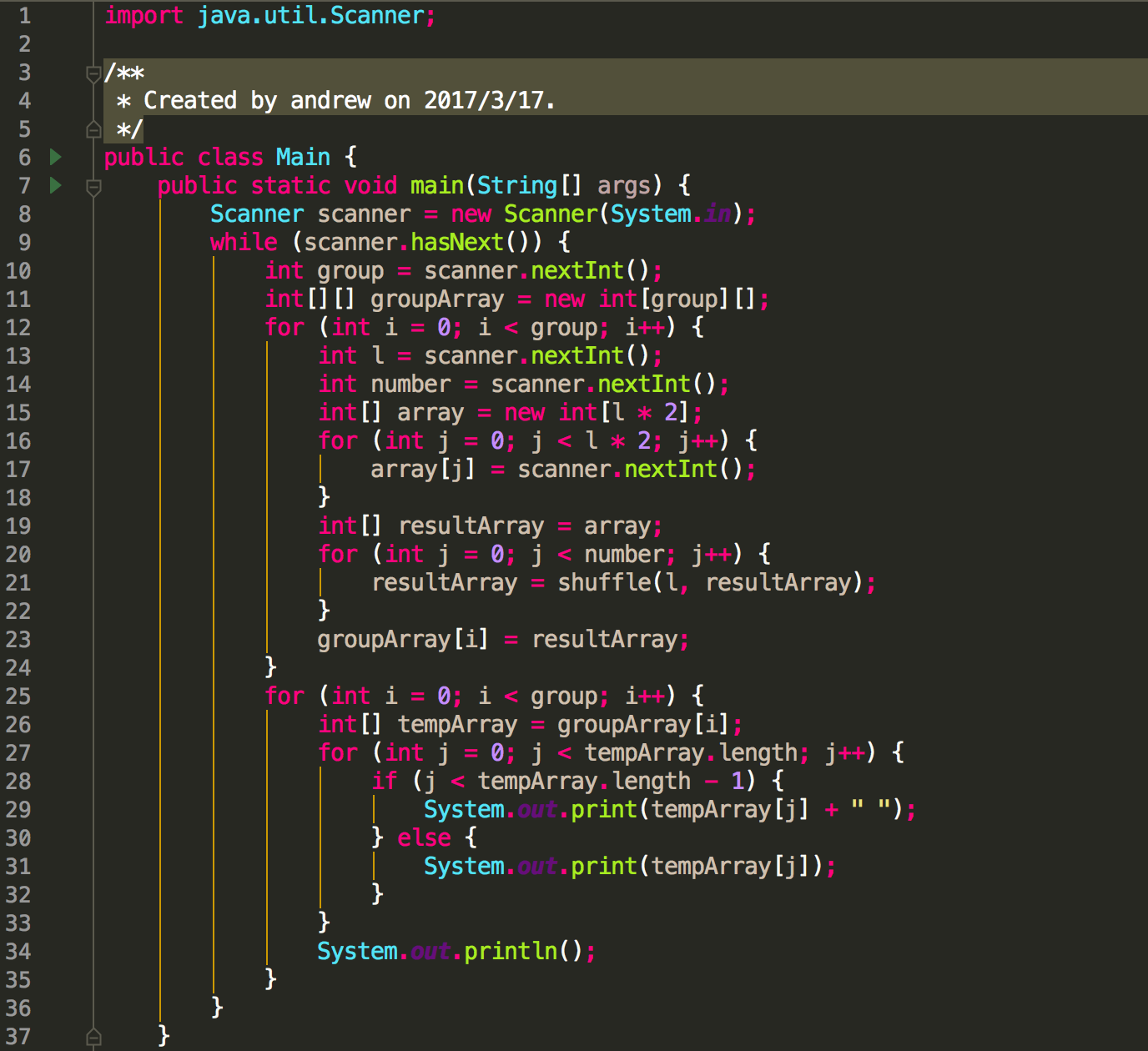Image resolution: width=1148 pixels, height=1051 pixels.
Task: Click the 'shuffle' method call
Action: point(604,583)
